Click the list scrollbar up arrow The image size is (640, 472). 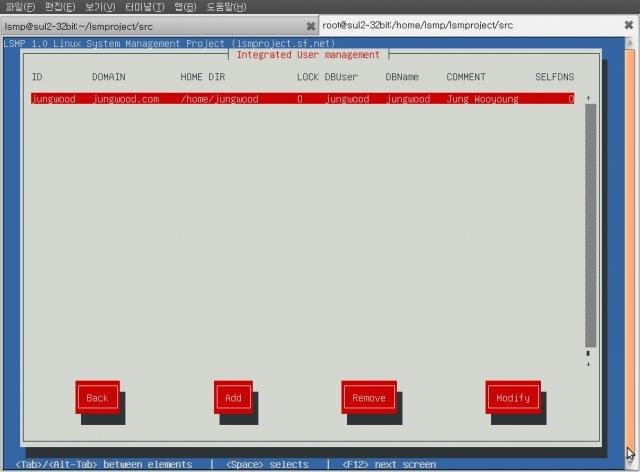point(588,98)
